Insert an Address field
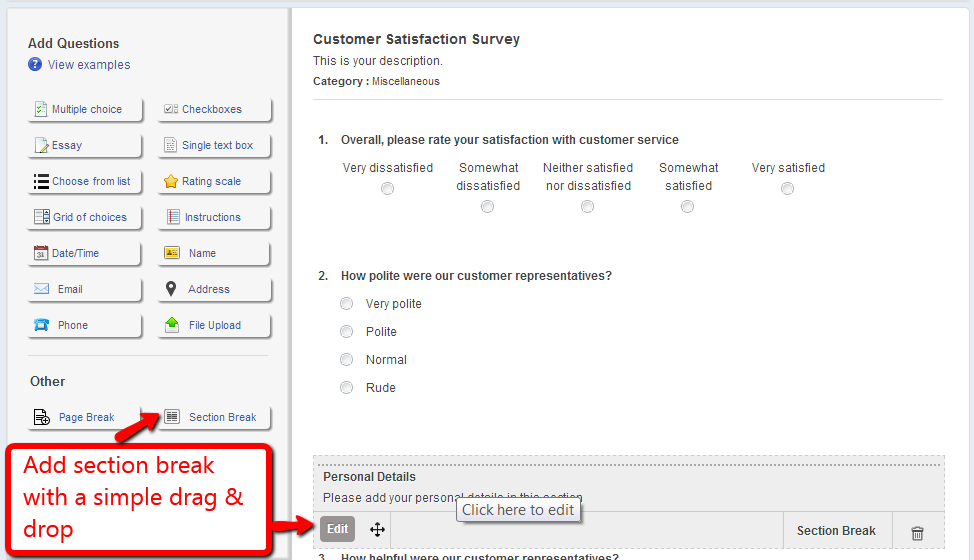The image size is (974, 560). (x=214, y=289)
